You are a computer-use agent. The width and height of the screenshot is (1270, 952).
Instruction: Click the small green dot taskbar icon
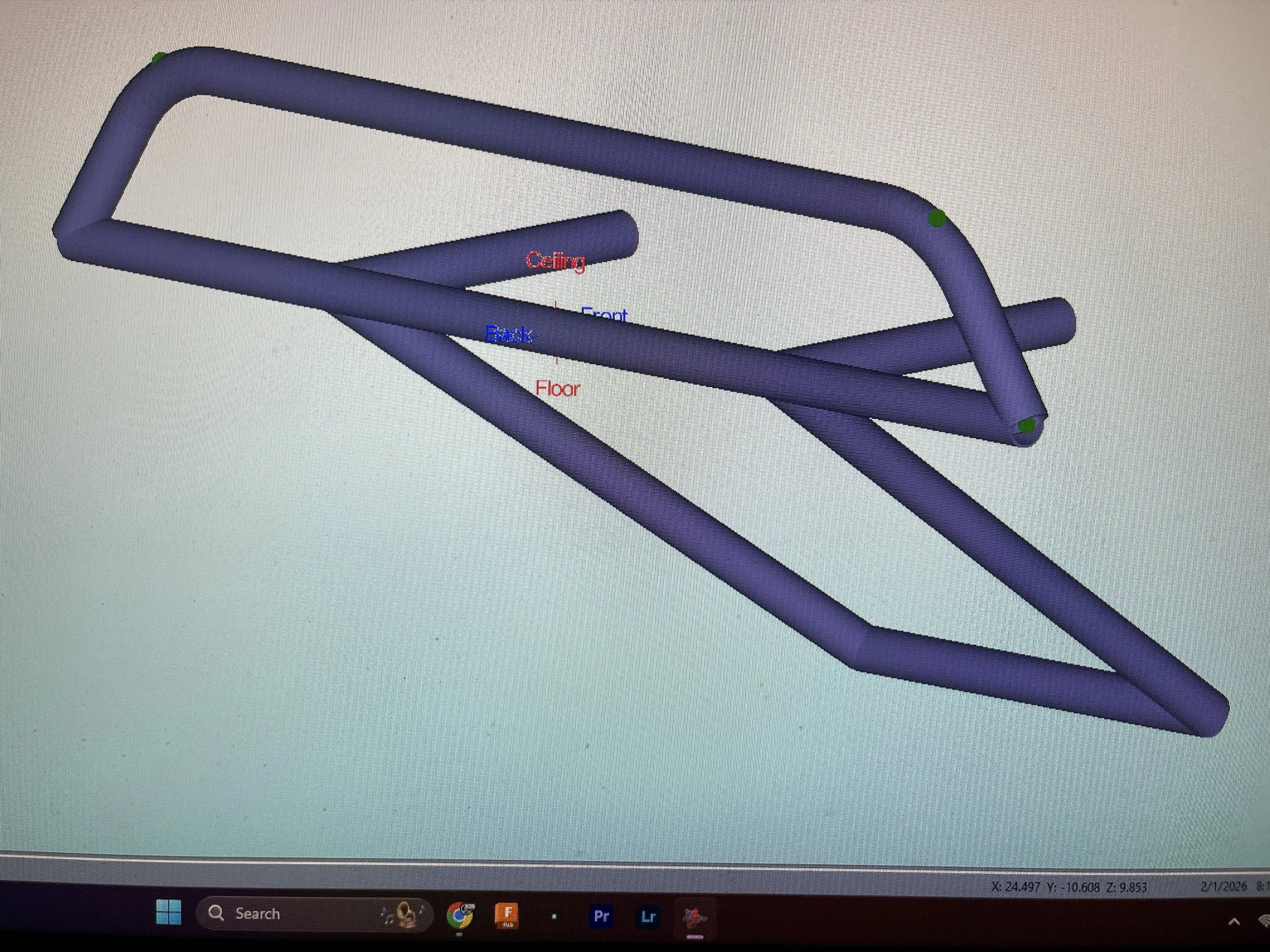[554, 916]
